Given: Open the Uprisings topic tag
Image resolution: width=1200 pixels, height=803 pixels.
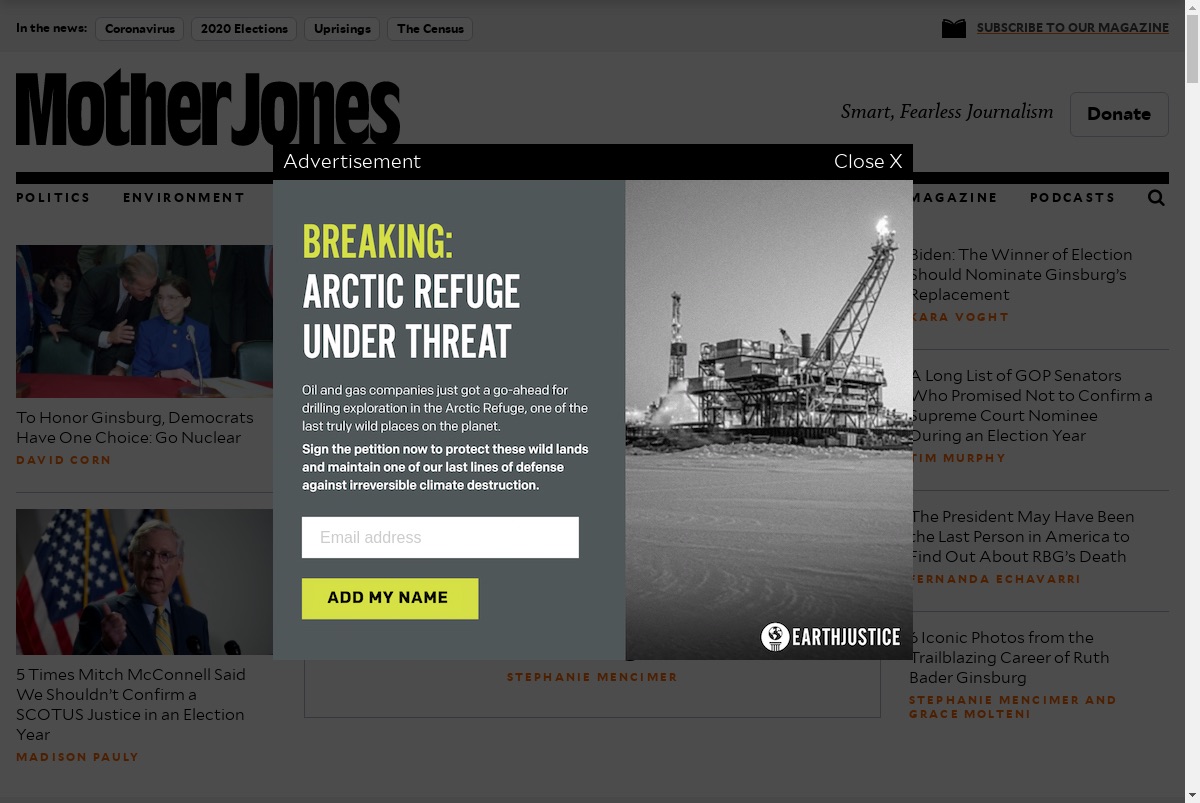Looking at the screenshot, I should (x=342, y=29).
